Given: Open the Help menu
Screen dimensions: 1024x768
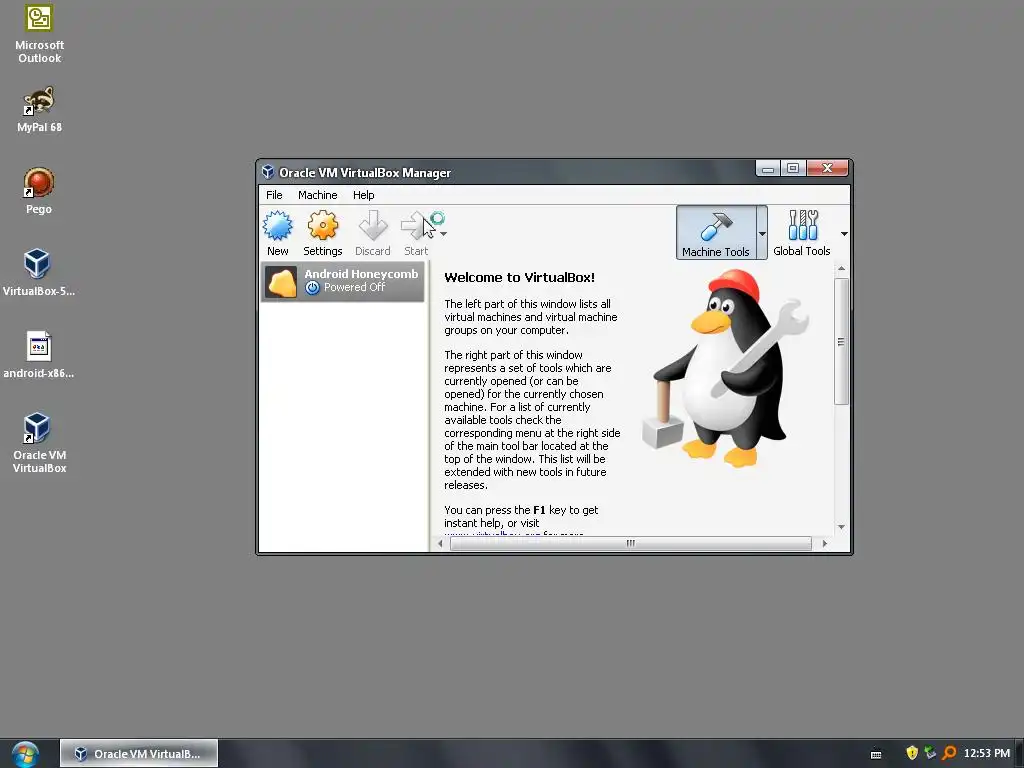Looking at the screenshot, I should pyautogui.click(x=364, y=195).
